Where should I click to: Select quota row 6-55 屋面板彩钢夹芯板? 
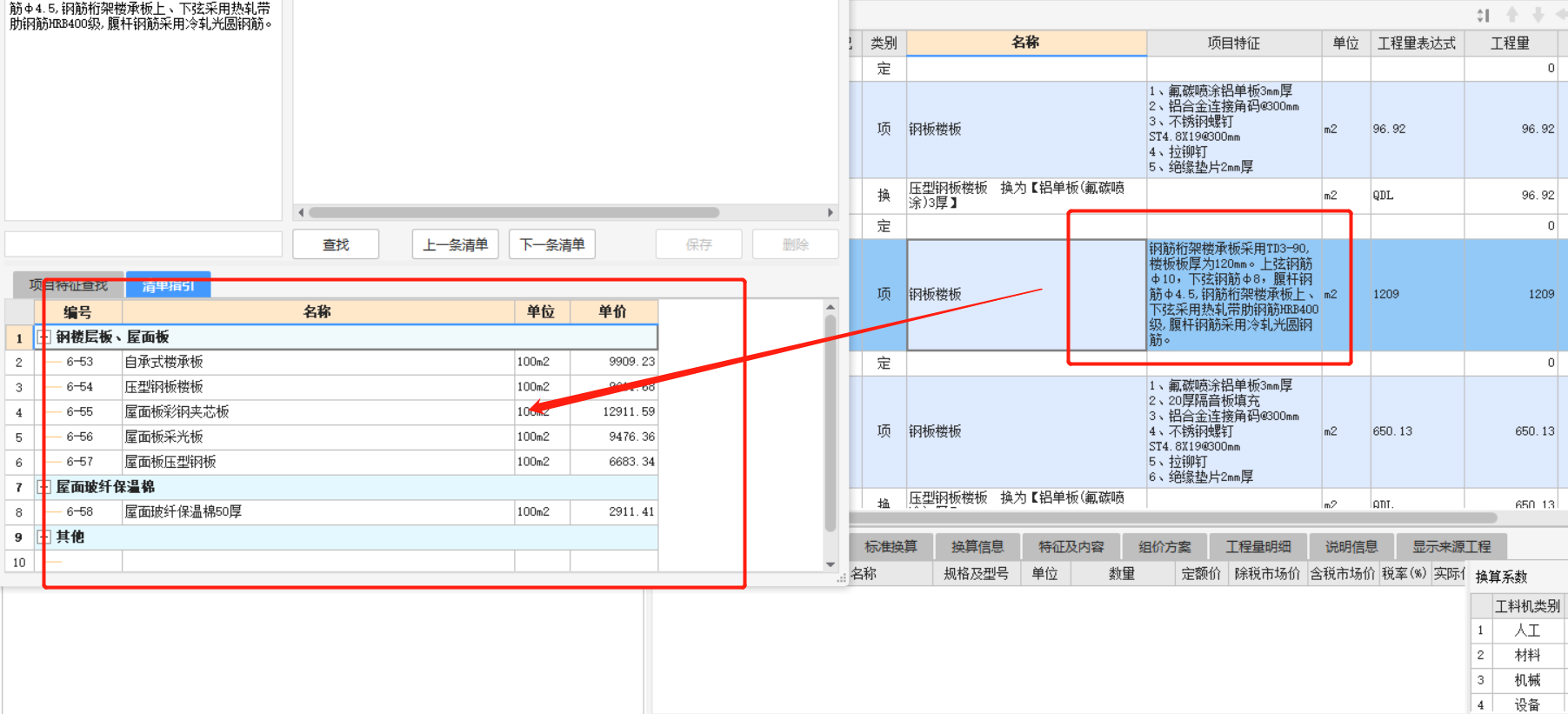(x=346, y=412)
